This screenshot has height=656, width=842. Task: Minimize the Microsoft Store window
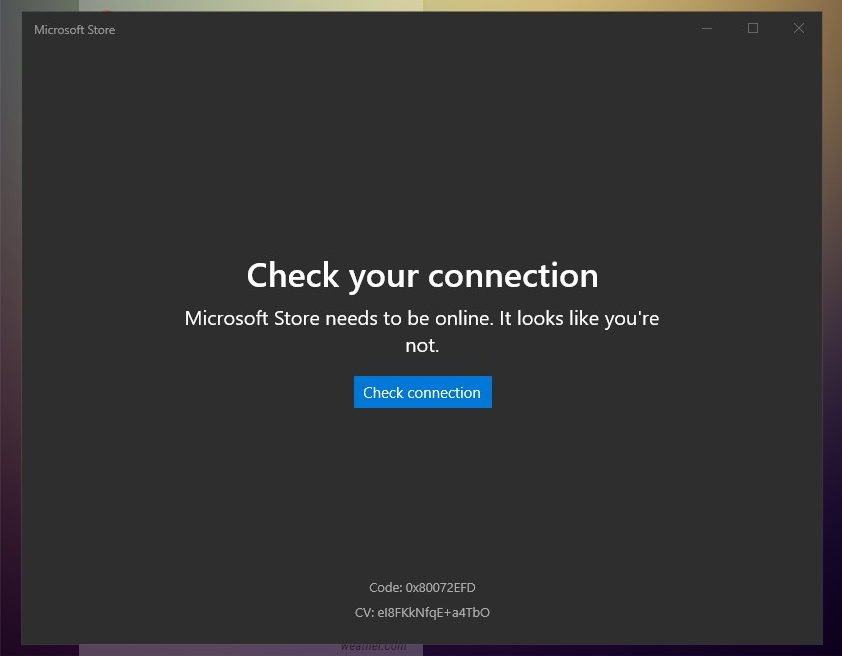(707, 28)
